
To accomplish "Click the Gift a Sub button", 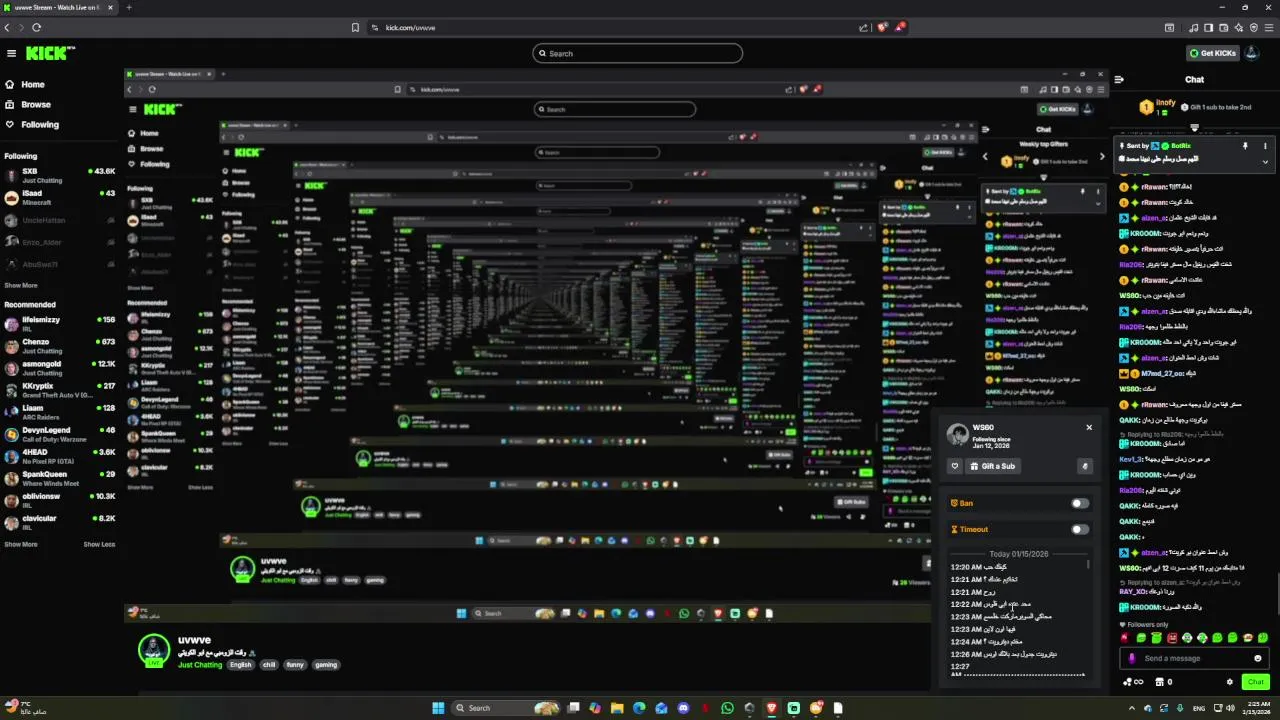I will coord(994,466).
